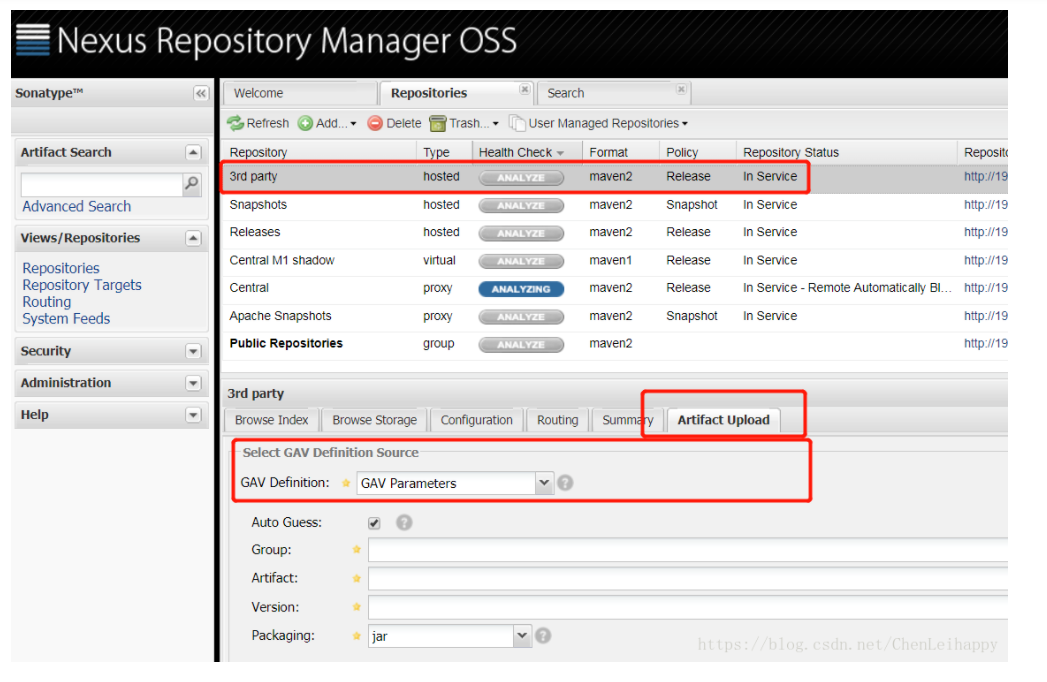Open the Browse Storage tab
The width and height of the screenshot is (1047, 682).
point(375,420)
